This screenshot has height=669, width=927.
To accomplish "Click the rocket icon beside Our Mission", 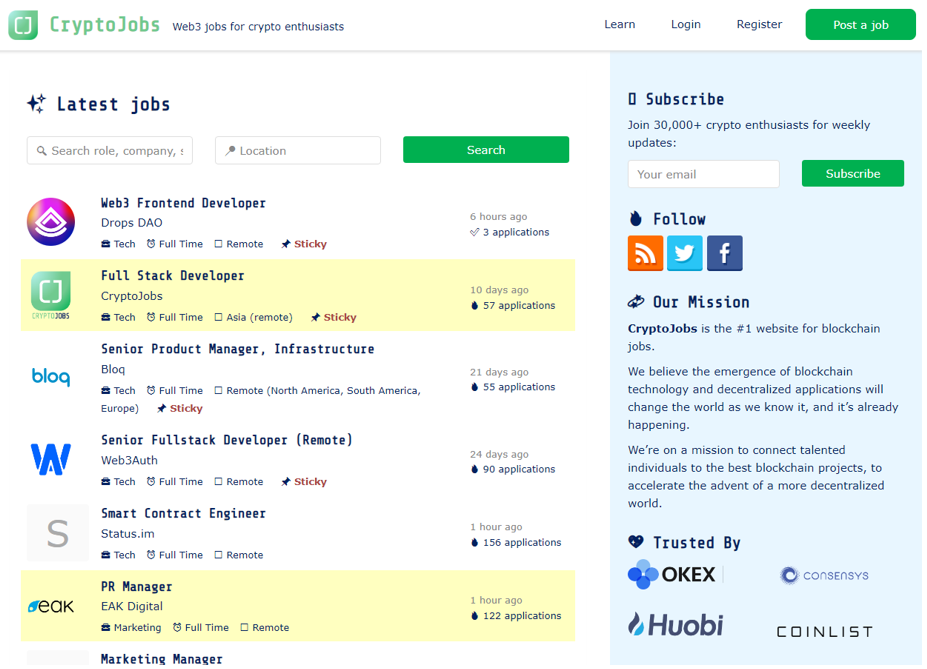I will pyautogui.click(x=636, y=301).
